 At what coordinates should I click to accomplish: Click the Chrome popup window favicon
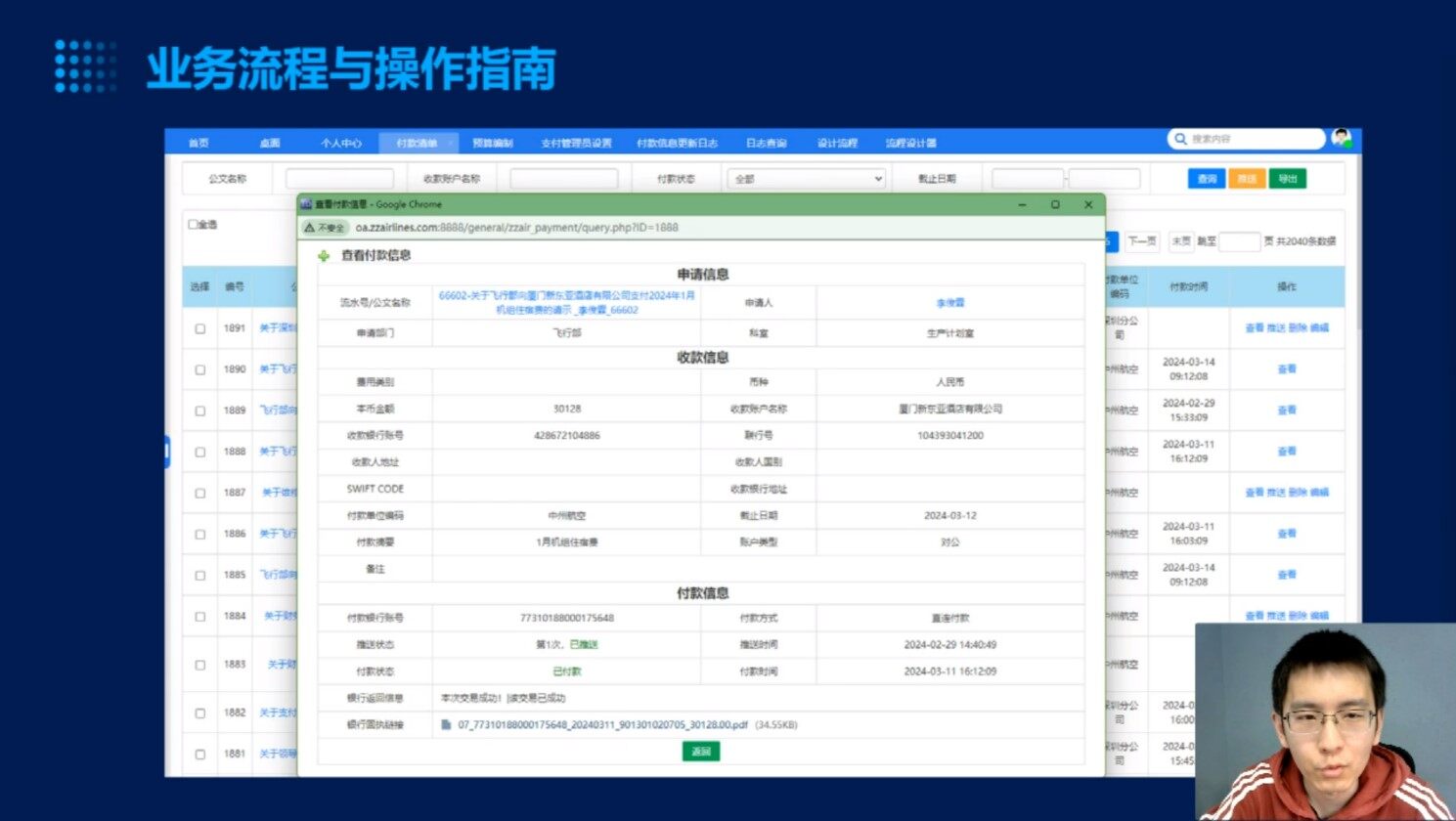tap(306, 204)
